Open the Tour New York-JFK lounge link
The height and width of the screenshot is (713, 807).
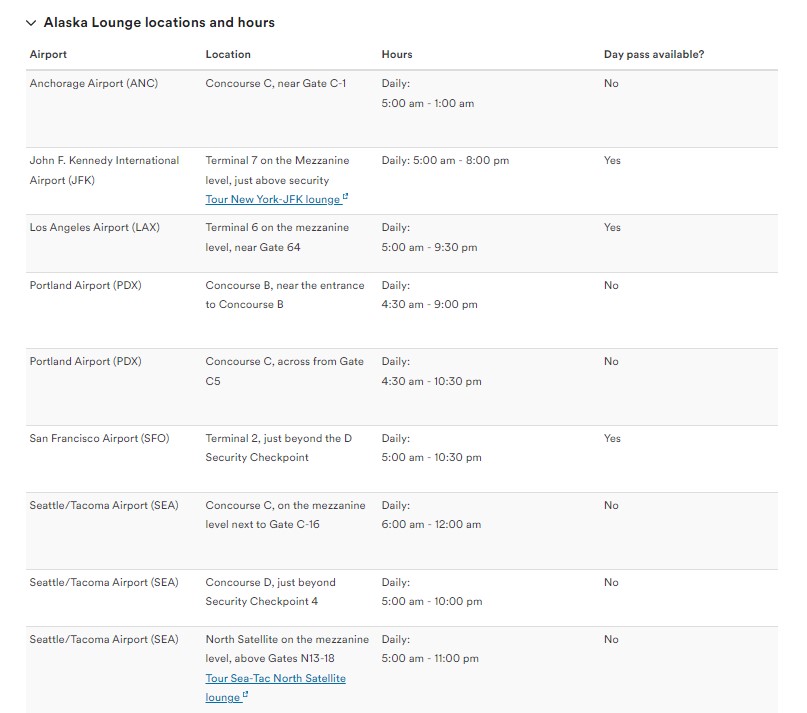pyautogui.click(x=273, y=199)
